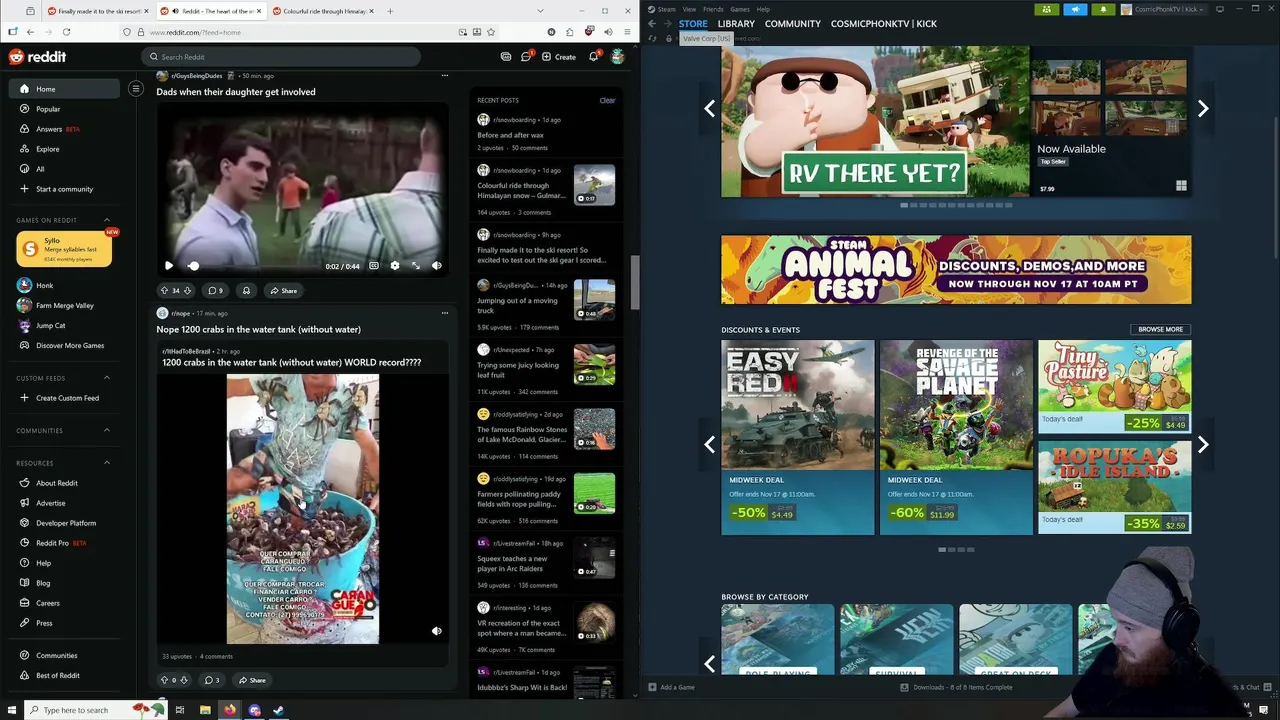Open Reddit notifications bell icon
1280x720 pixels.
pos(593,57)
